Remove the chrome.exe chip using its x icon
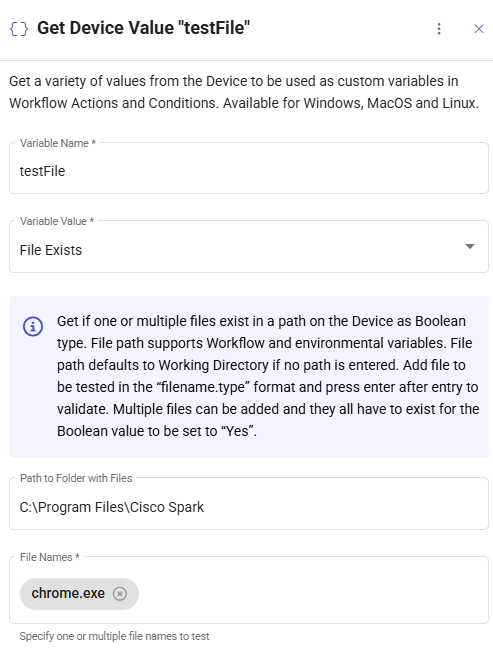The image size is (493, 662). tap(120, 594)
